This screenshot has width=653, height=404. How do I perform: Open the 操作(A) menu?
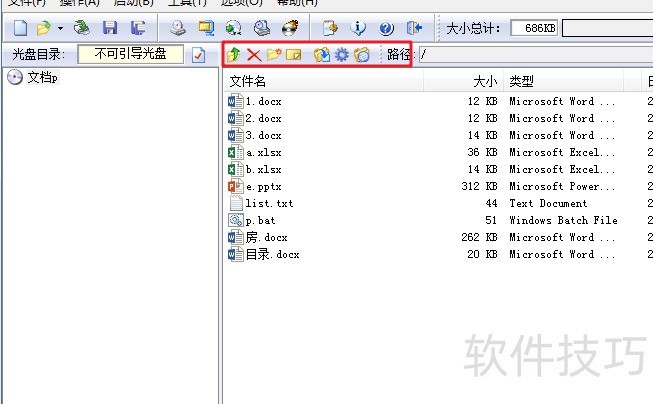click(79, 2)
